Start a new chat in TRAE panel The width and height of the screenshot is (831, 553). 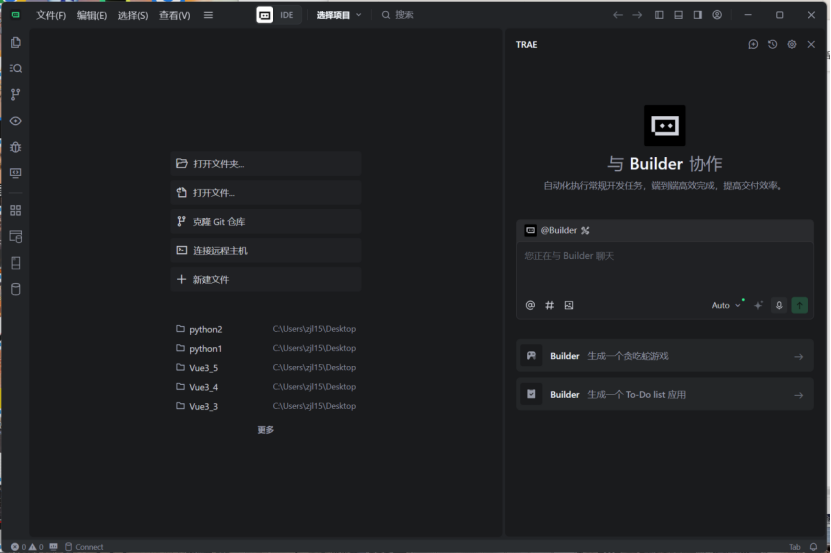coord(753,45)
